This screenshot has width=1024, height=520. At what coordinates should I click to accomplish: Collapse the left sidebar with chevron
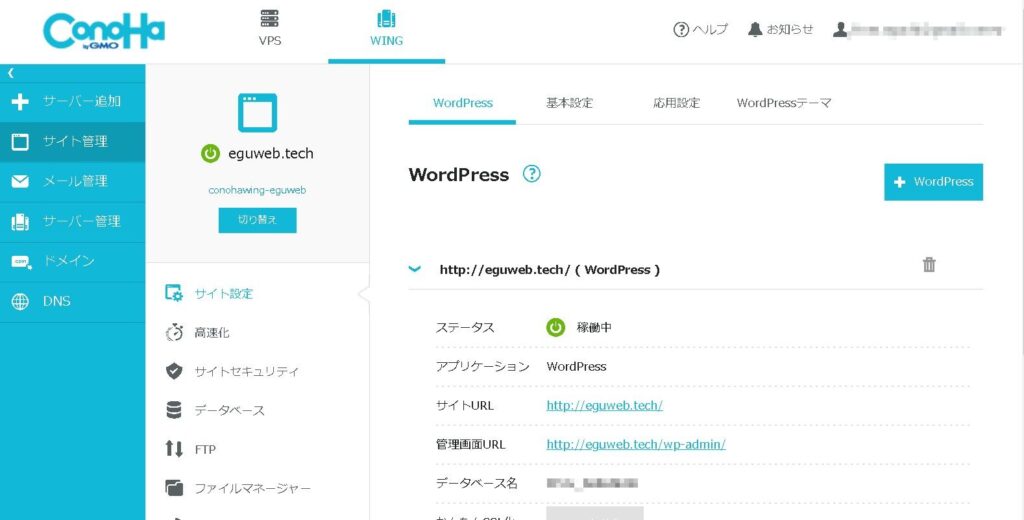pos(11,73)
